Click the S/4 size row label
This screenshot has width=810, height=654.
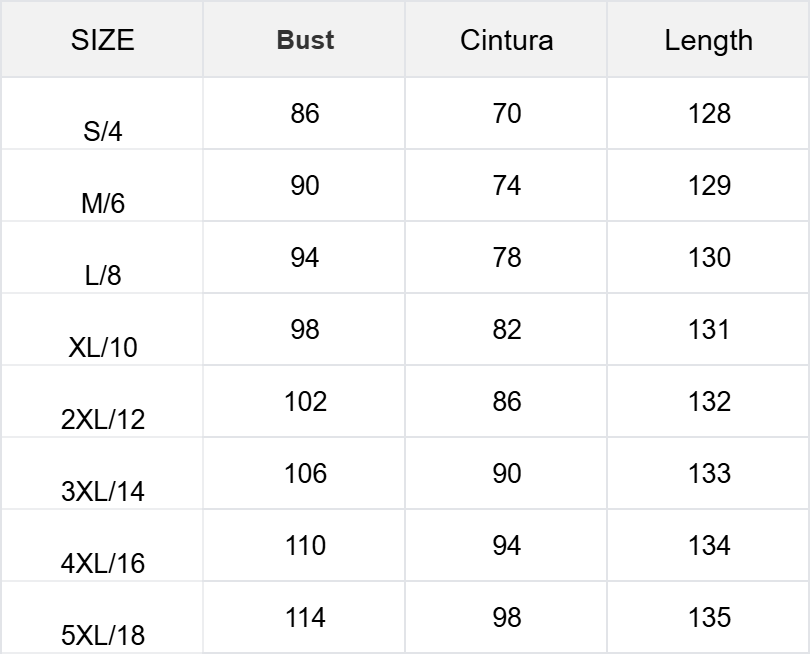click(102, 131)
